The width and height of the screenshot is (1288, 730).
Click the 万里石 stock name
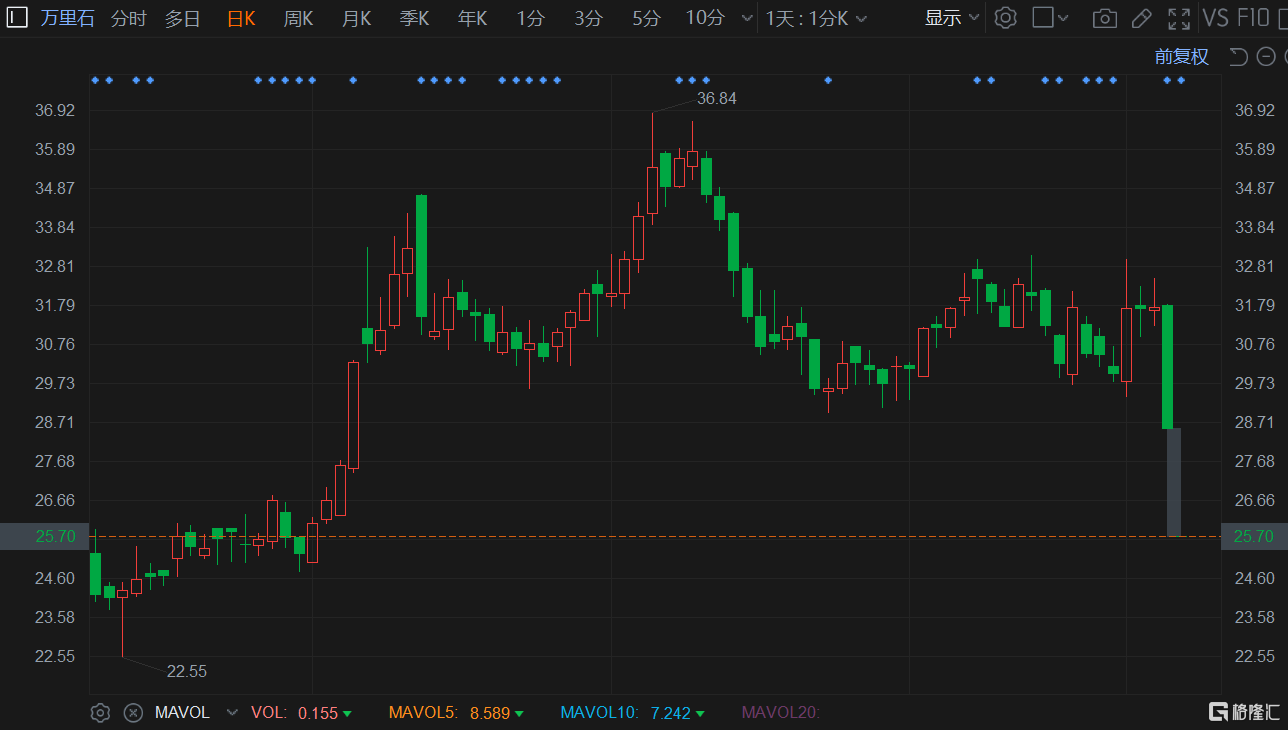tap(68, 18)
